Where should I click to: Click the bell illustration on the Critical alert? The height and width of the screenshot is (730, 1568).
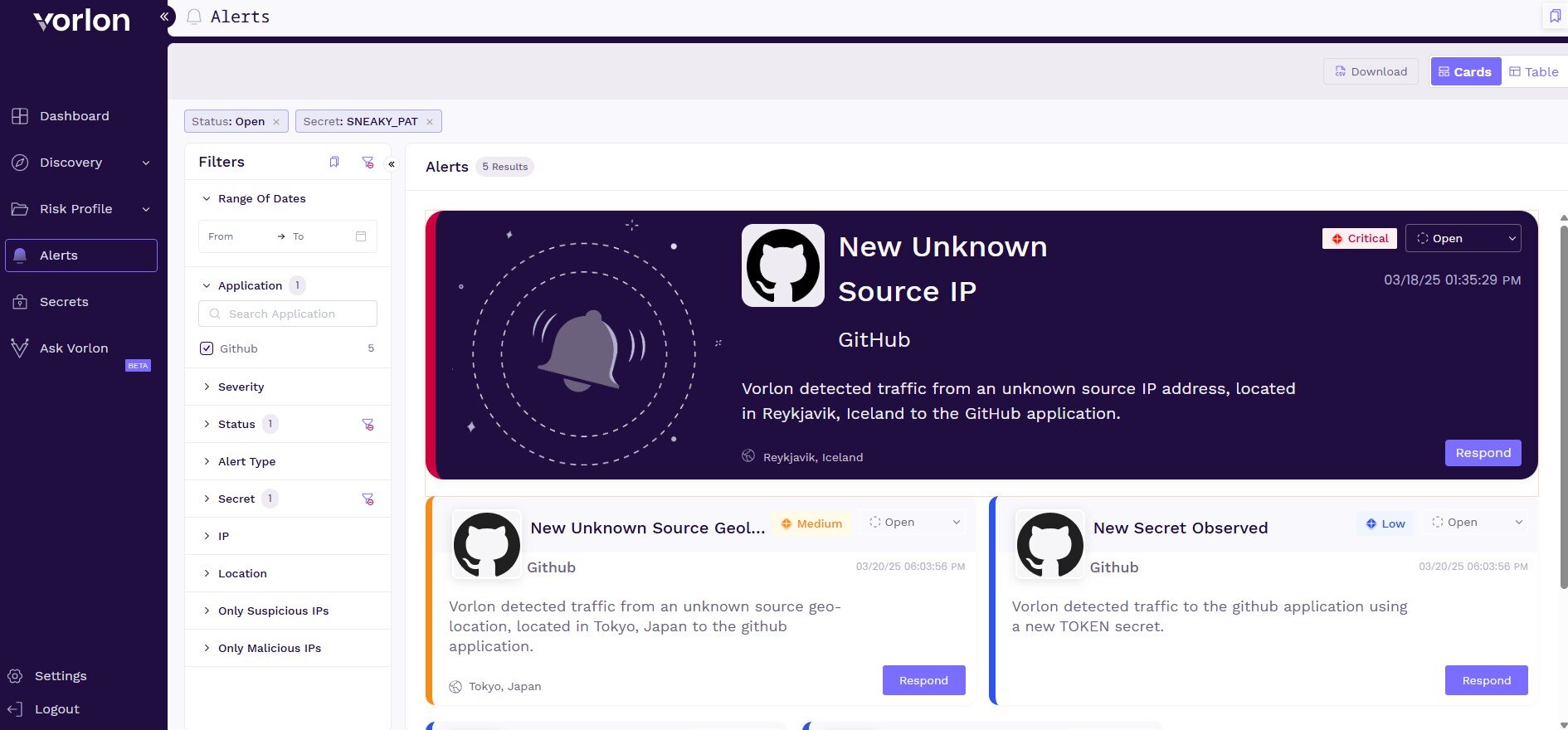(584, 353)
